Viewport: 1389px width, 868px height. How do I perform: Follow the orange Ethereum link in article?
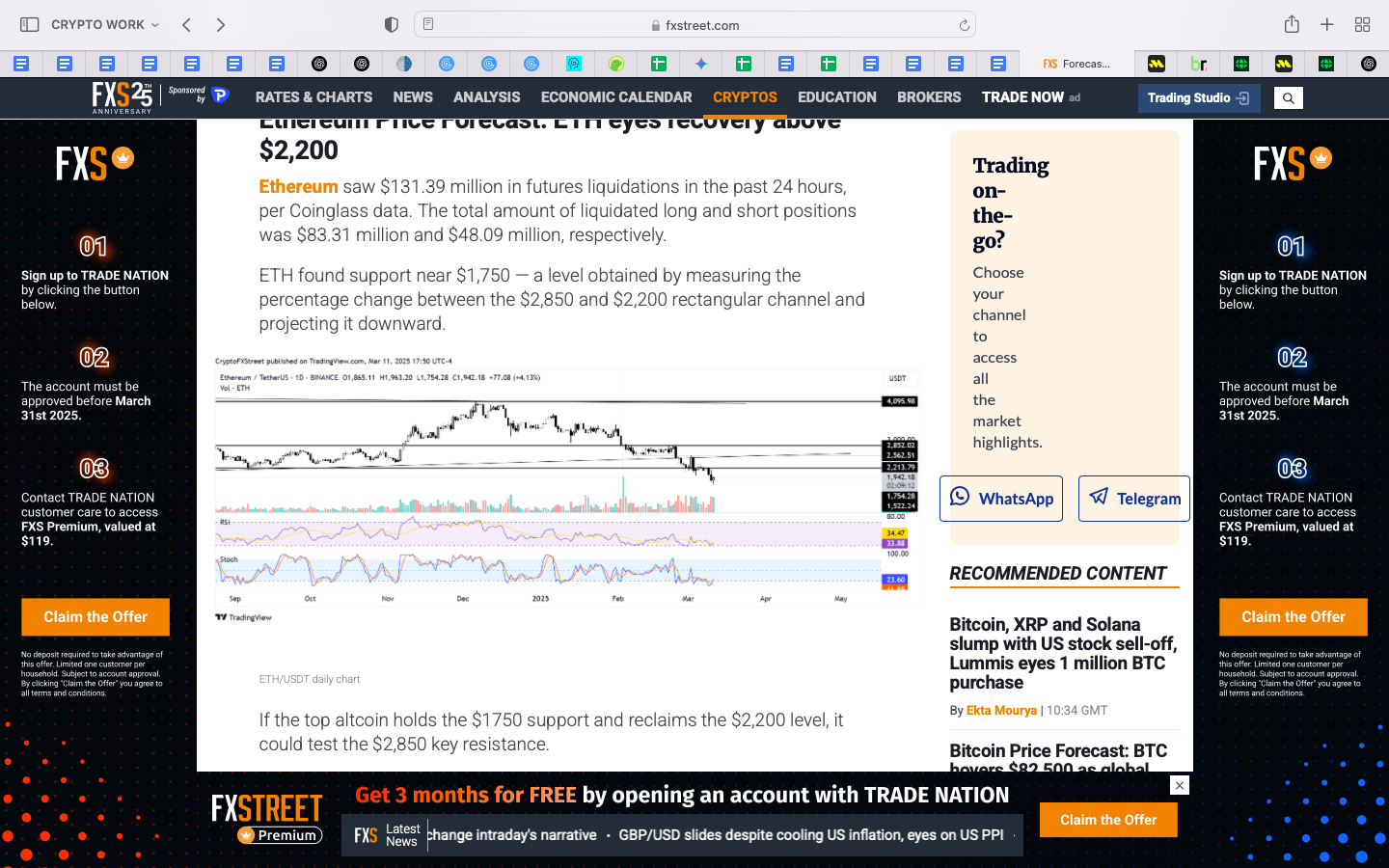(298, 187)
